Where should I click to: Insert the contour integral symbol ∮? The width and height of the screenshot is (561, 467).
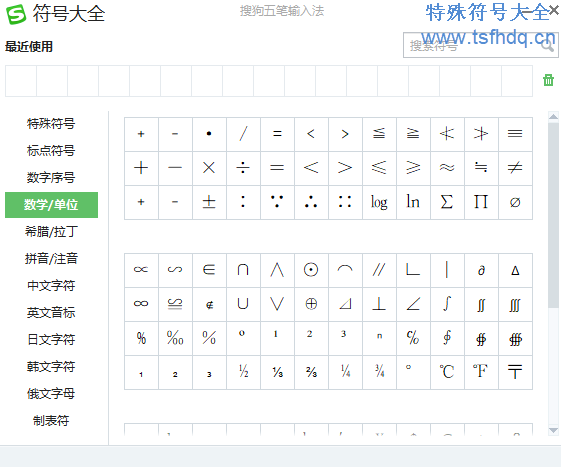(x=447, y=338)
